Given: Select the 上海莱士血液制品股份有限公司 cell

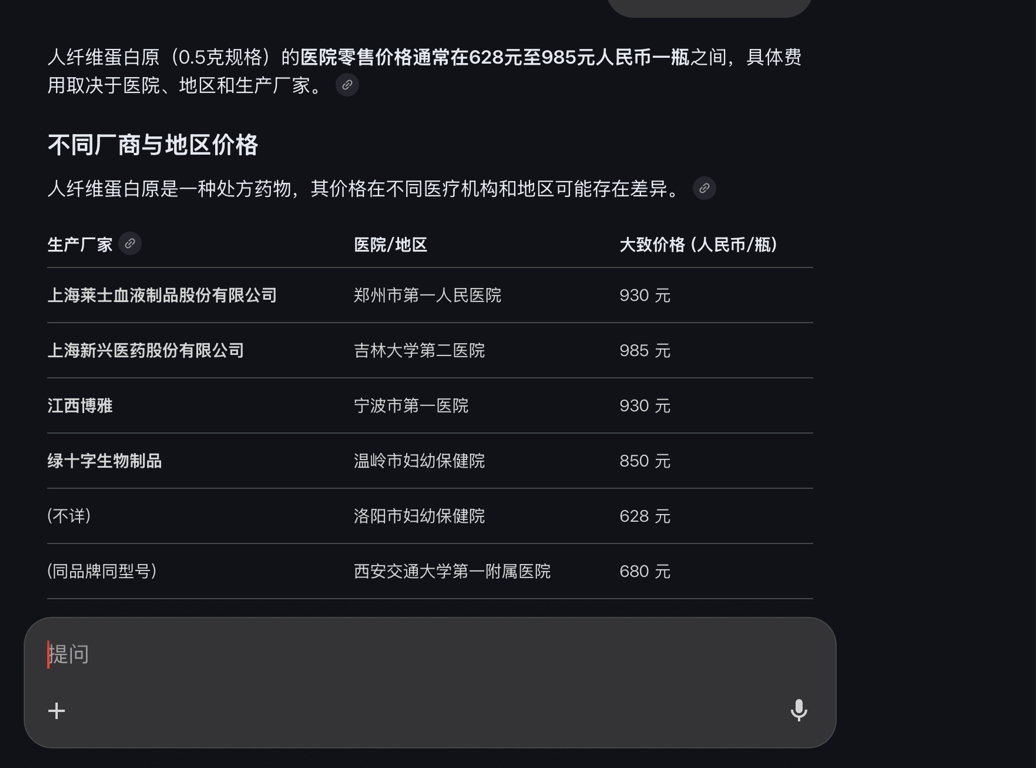Looking at the screenshot, I should (x=162, y=295).
